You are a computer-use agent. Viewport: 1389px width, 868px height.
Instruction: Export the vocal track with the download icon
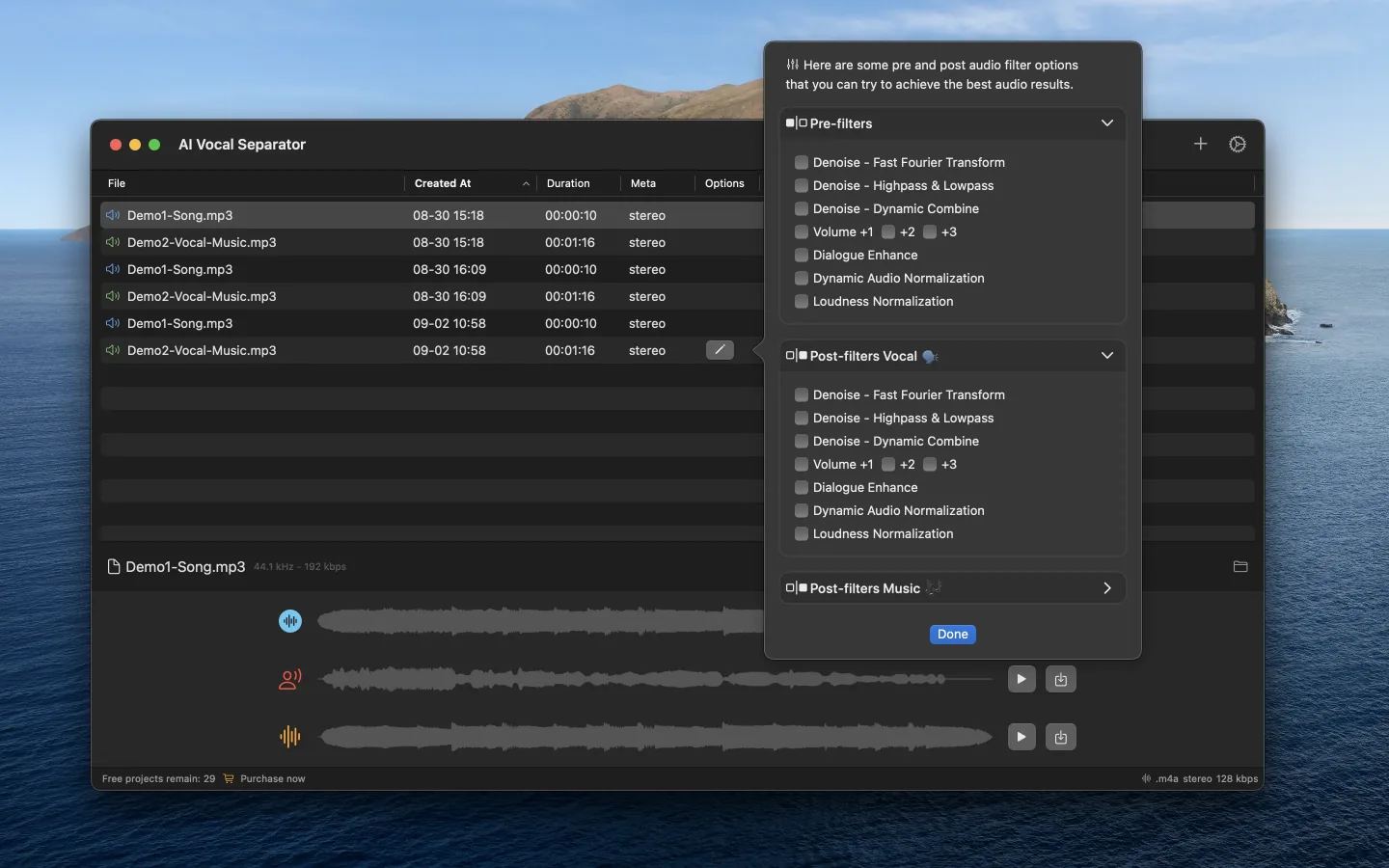click(1061, 679)
